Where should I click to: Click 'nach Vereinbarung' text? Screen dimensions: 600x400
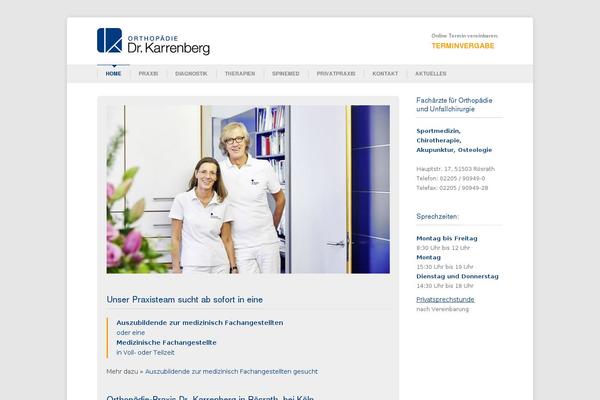443,309
